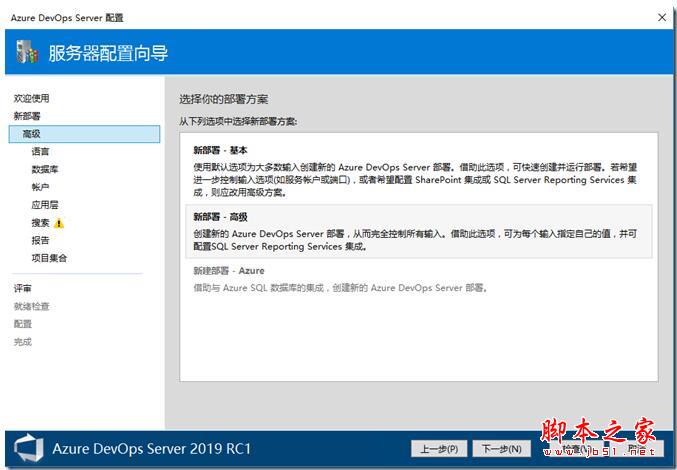Click the Azure DevOps Server 2019 RC1 text
Image resolution: width=677 pixels, height=470 pixels.
pyautogui.click(x=152, y=448)
